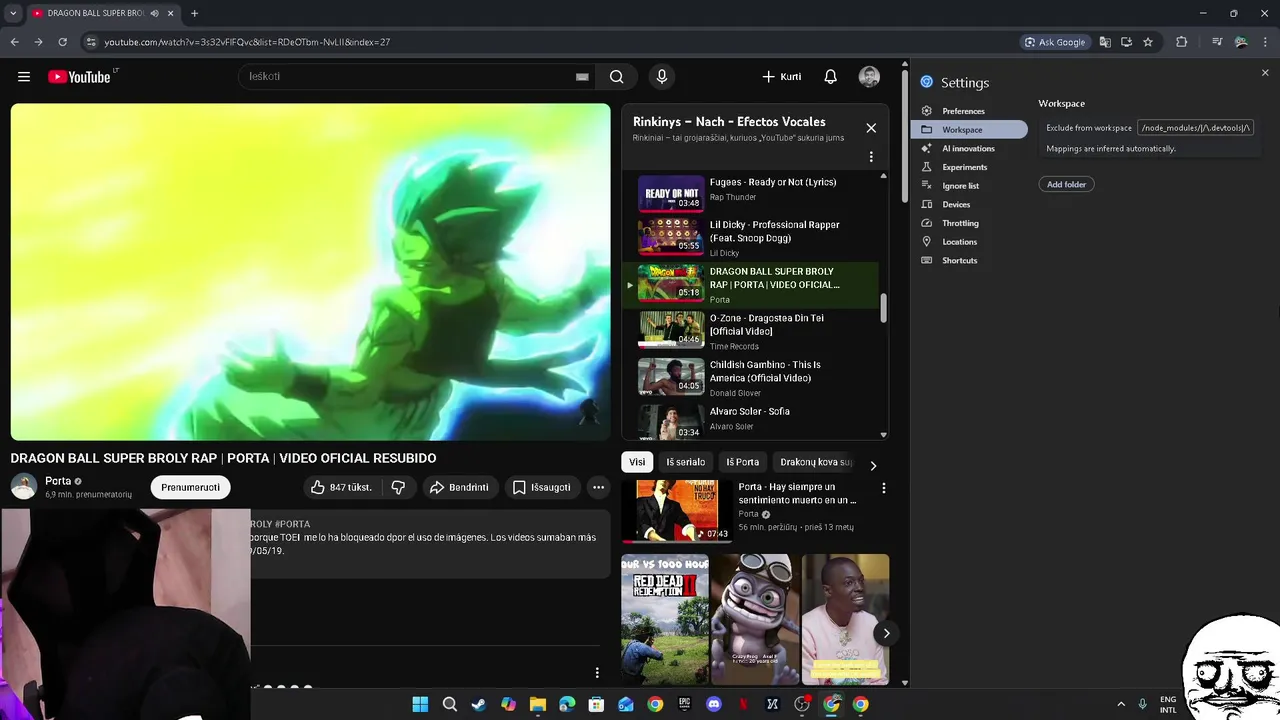Image resolution: width=1280 pixels, height=720 pixels.
Task: Mute the tab via the speaker icon
Action: point(154,13)
